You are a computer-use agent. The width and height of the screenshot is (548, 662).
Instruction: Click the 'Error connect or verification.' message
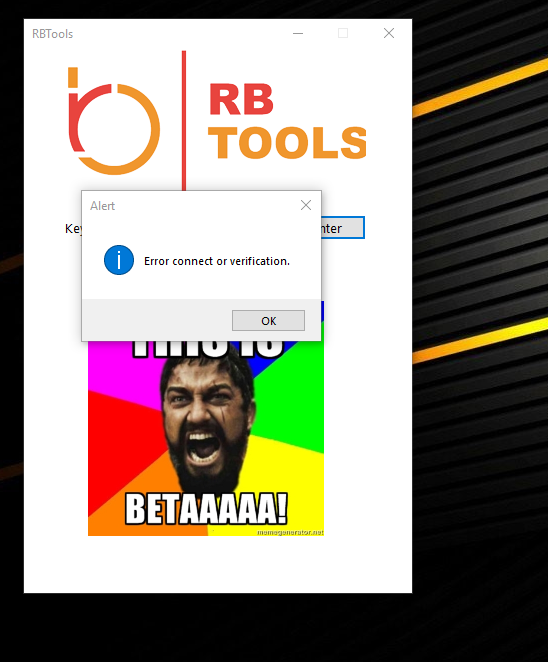tap(217, 261)
